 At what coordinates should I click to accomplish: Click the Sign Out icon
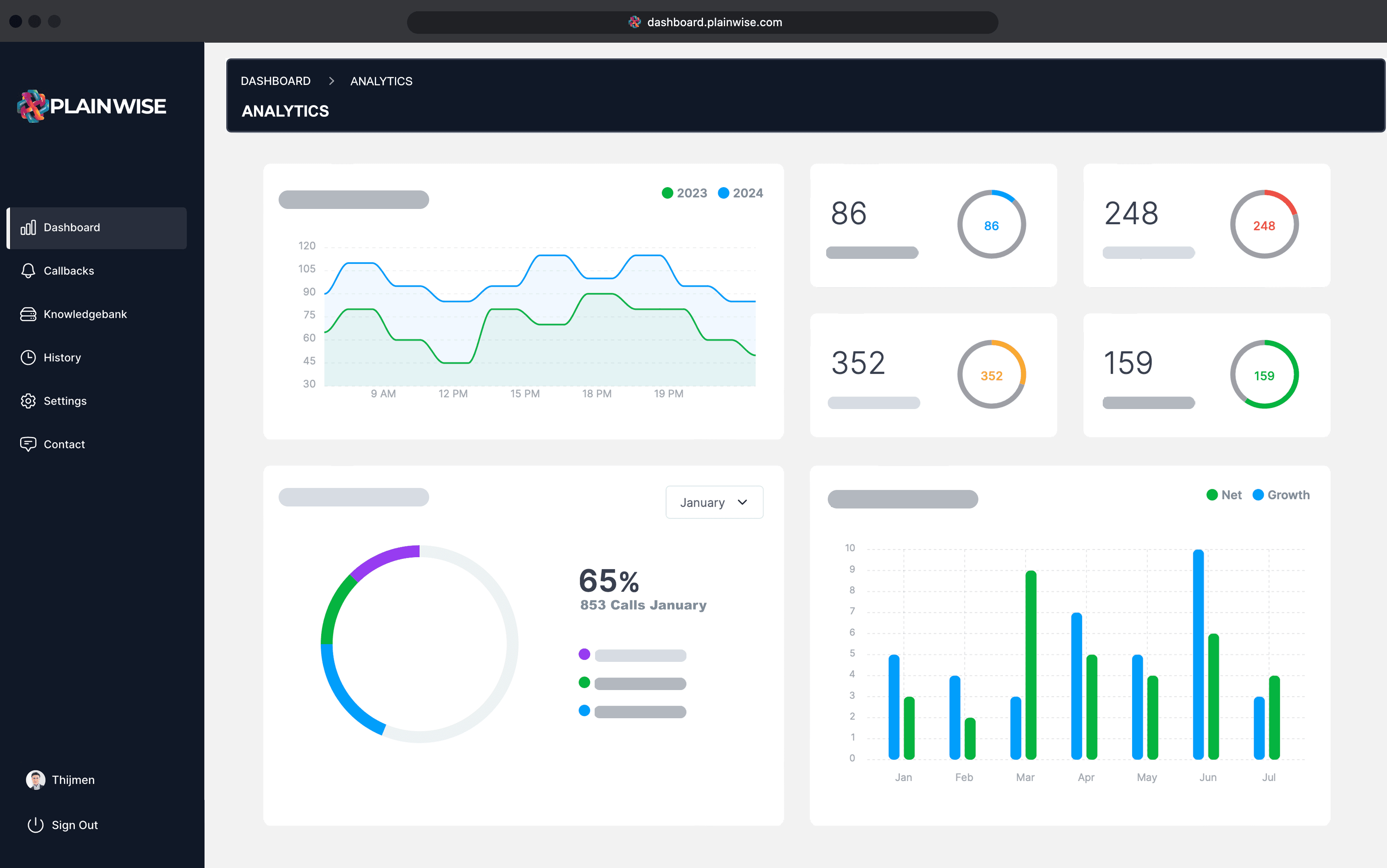(35, 825)
